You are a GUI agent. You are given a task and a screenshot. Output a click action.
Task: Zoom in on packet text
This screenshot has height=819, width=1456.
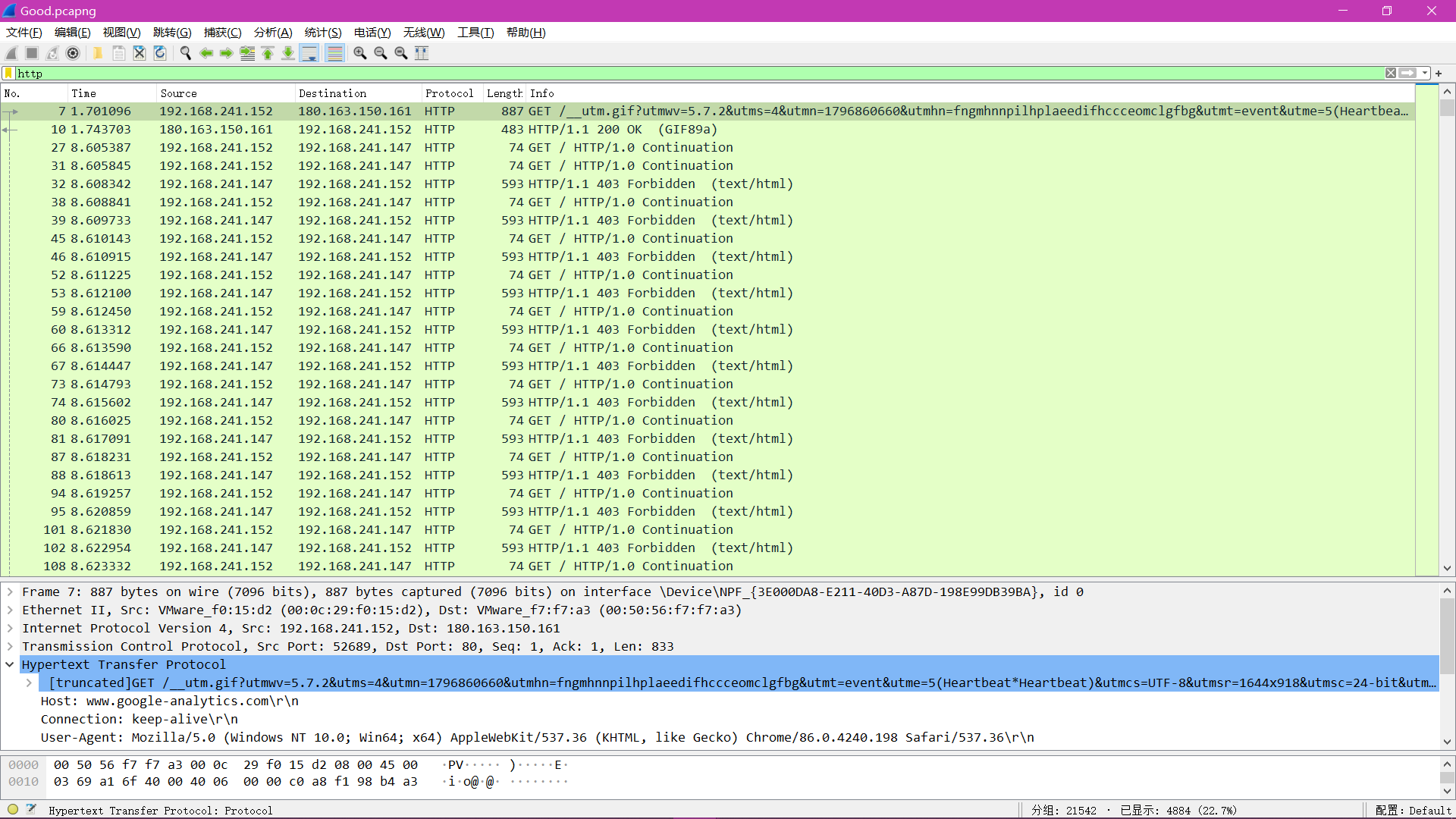pyautogui.click(x=360, y=53)
